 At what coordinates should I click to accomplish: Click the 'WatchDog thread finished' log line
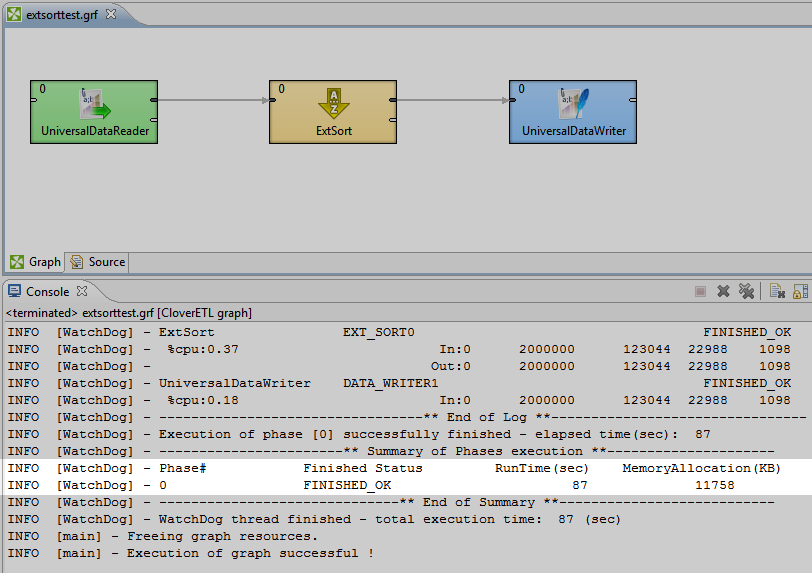[314, 519]
